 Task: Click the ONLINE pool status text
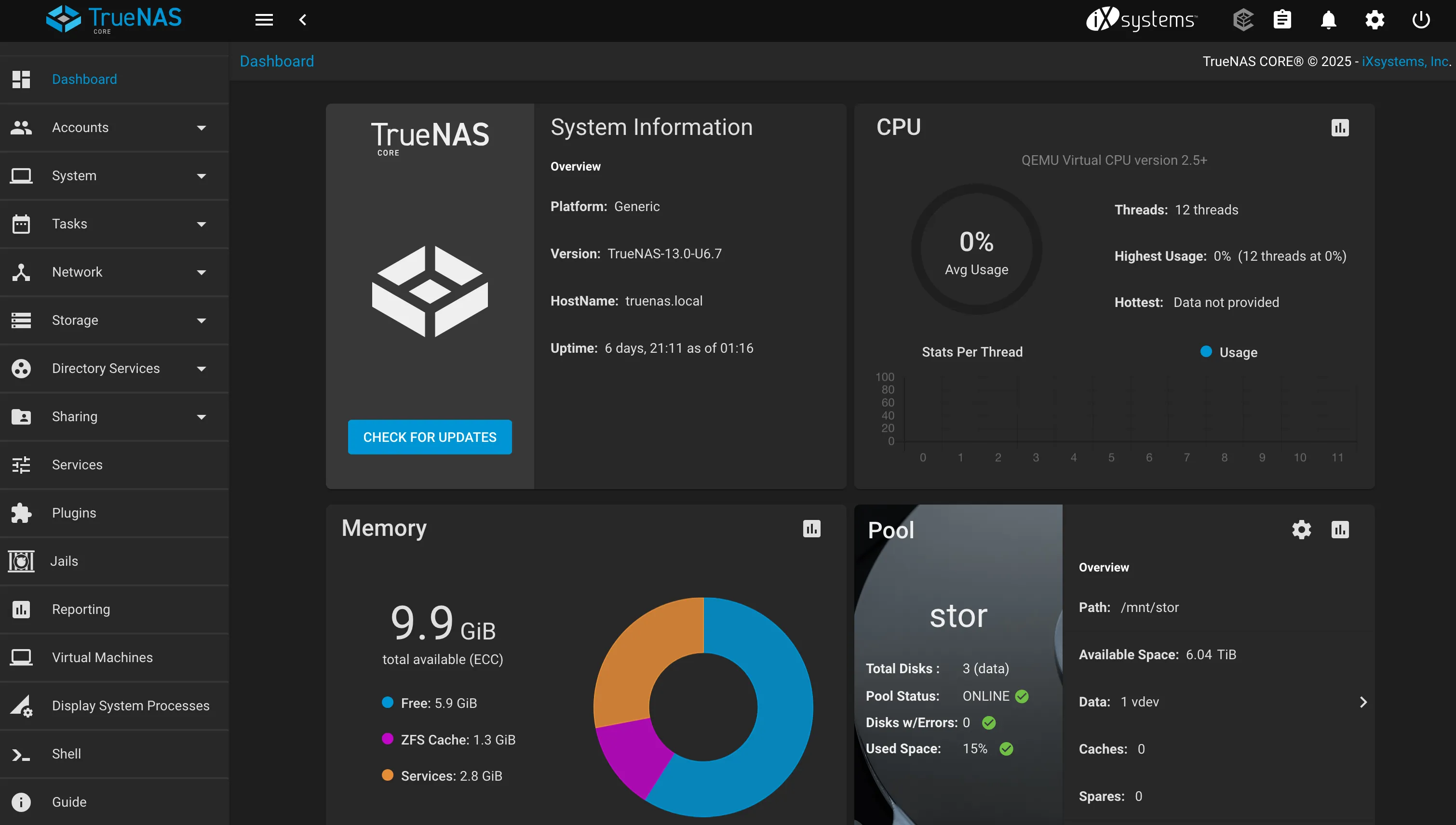(985, 696)
